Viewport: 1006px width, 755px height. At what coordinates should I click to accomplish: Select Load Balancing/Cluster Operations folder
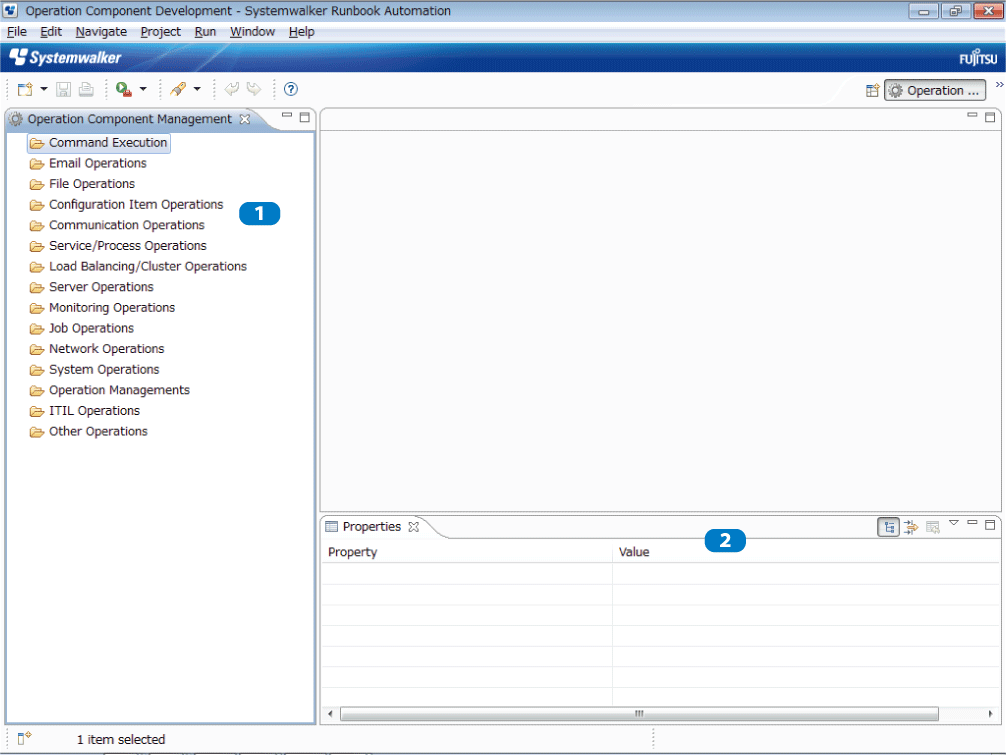138,266
